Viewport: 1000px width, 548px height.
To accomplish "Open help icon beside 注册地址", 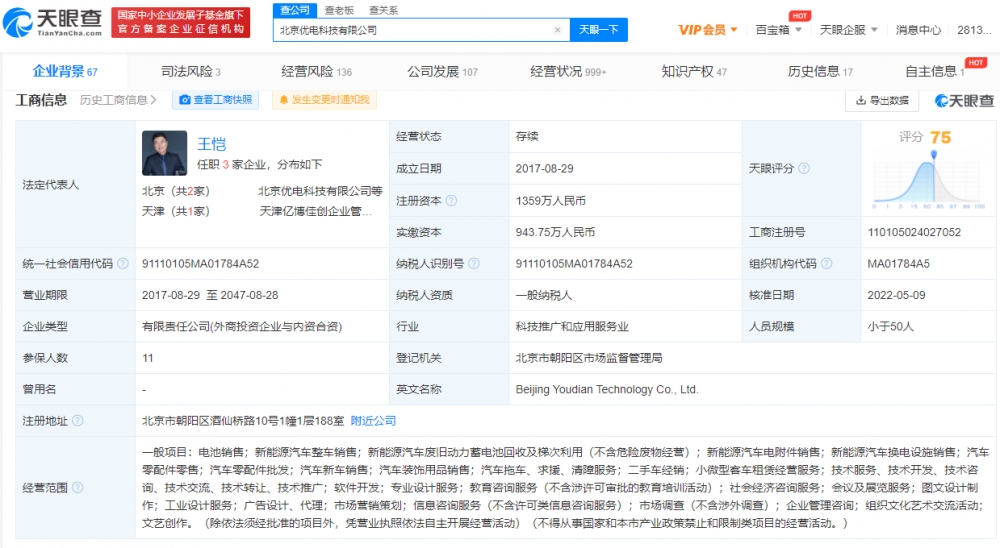I will 78,420.
